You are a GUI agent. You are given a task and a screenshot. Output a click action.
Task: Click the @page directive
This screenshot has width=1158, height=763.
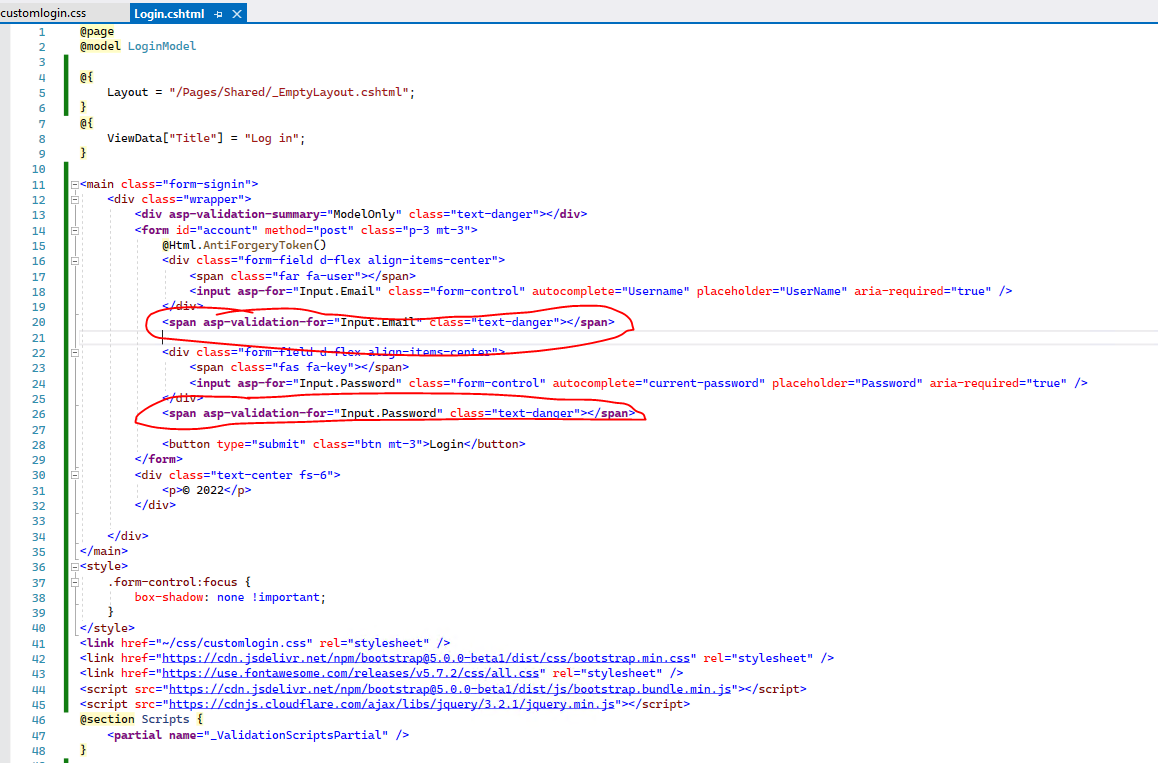pyautogui.click(x=97, y=31)
